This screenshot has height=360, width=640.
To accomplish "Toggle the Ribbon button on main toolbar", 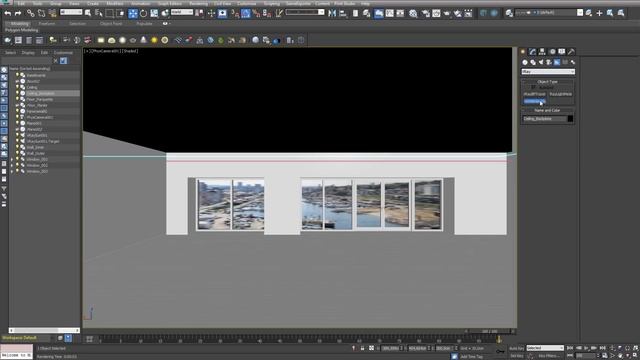I will pyautogui.click(x=379, y=13).
